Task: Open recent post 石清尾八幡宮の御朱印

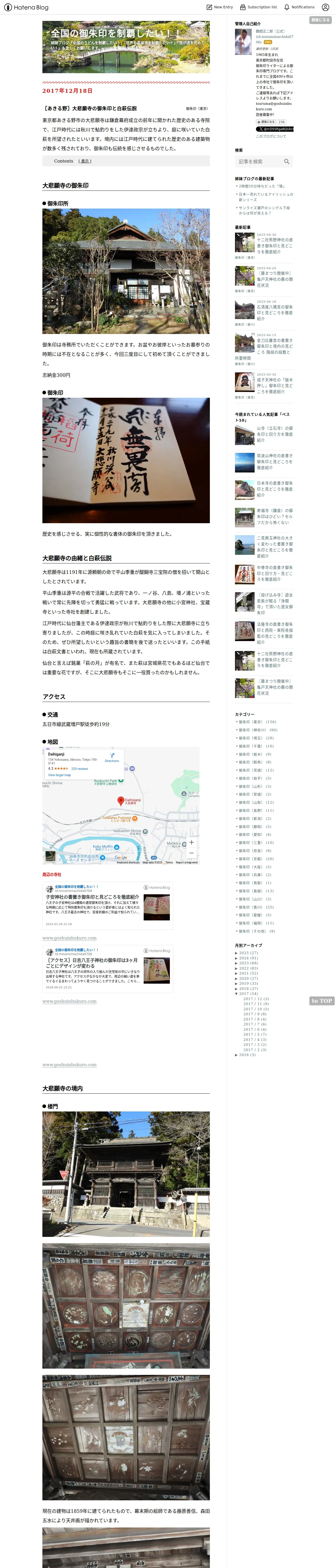Action: (x=275, y=312)
